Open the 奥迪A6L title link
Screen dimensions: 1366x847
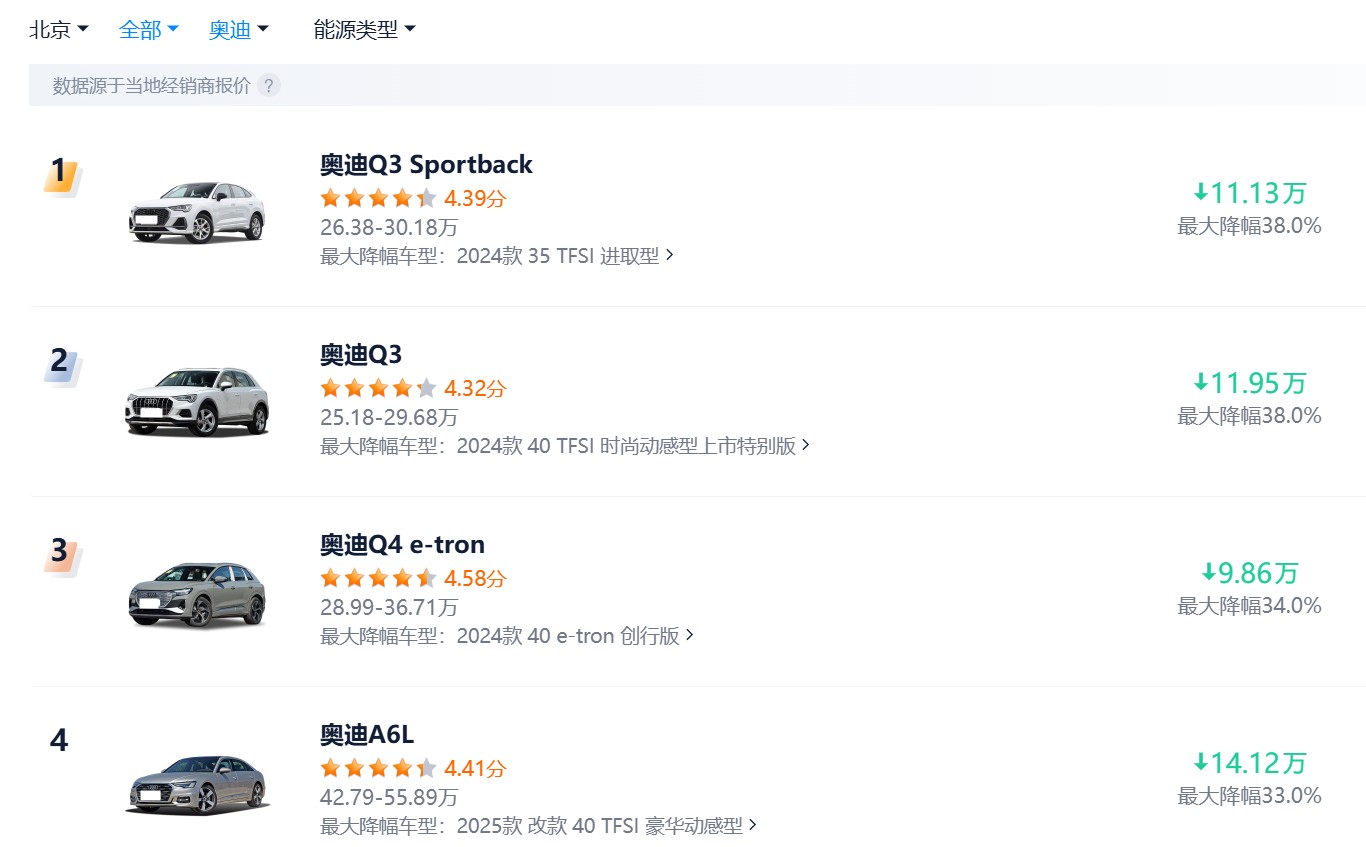pos(367,735)
